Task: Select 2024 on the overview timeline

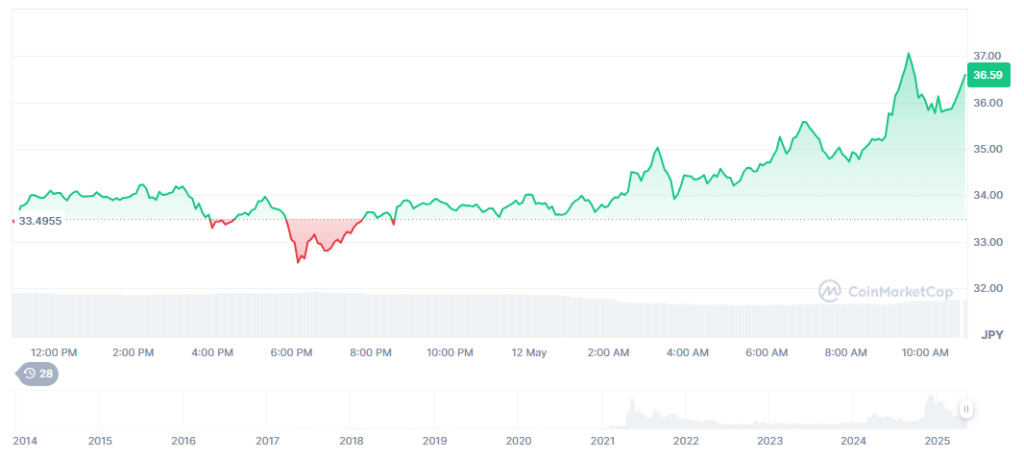Action: click(854, 441)
